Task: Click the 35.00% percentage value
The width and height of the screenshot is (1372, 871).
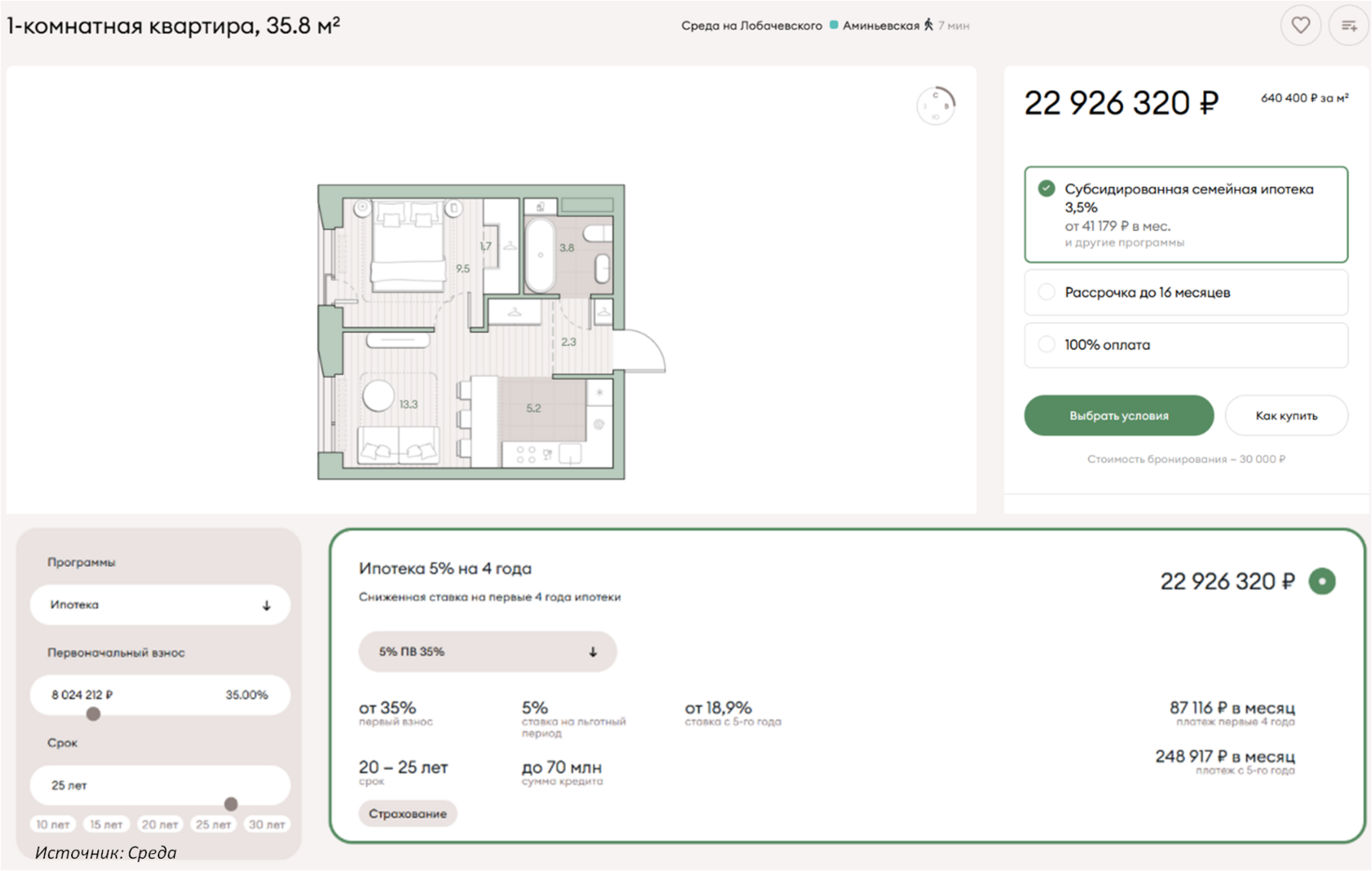Action: point(247,695)
